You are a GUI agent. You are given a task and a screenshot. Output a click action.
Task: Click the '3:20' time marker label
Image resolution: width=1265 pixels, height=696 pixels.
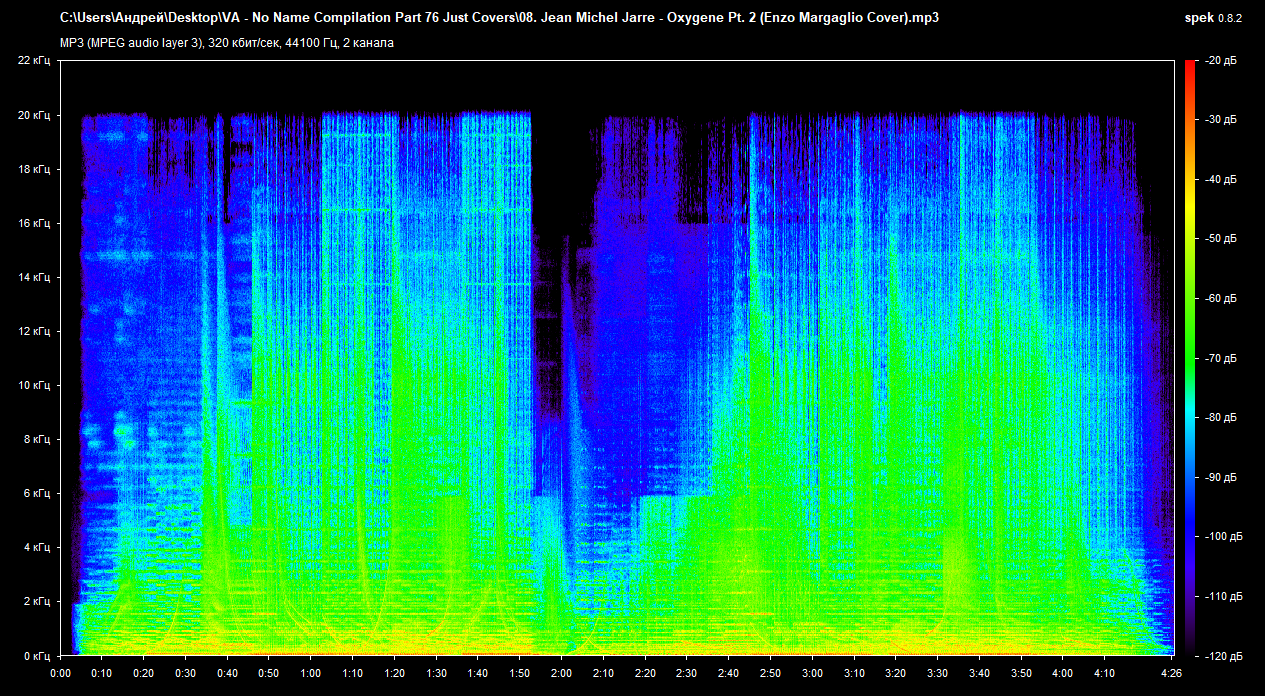(897, 673)
